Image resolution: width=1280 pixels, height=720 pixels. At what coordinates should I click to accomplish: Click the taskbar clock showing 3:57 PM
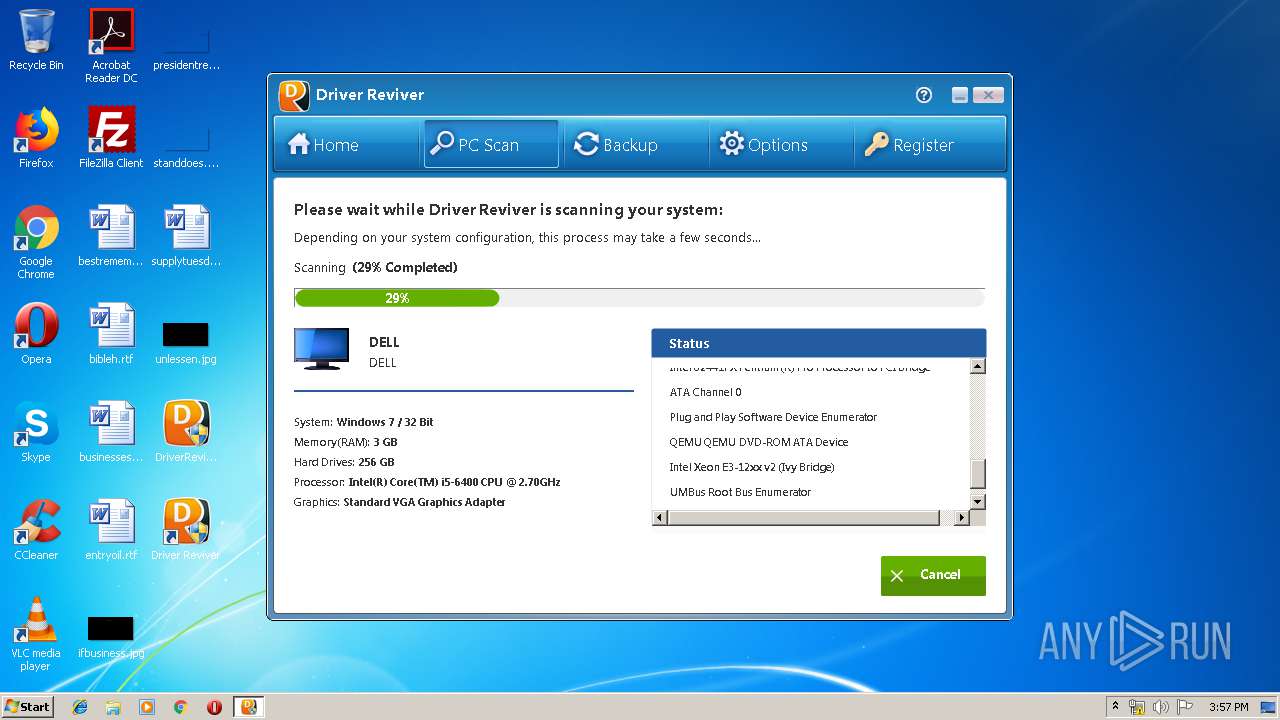1228,707
